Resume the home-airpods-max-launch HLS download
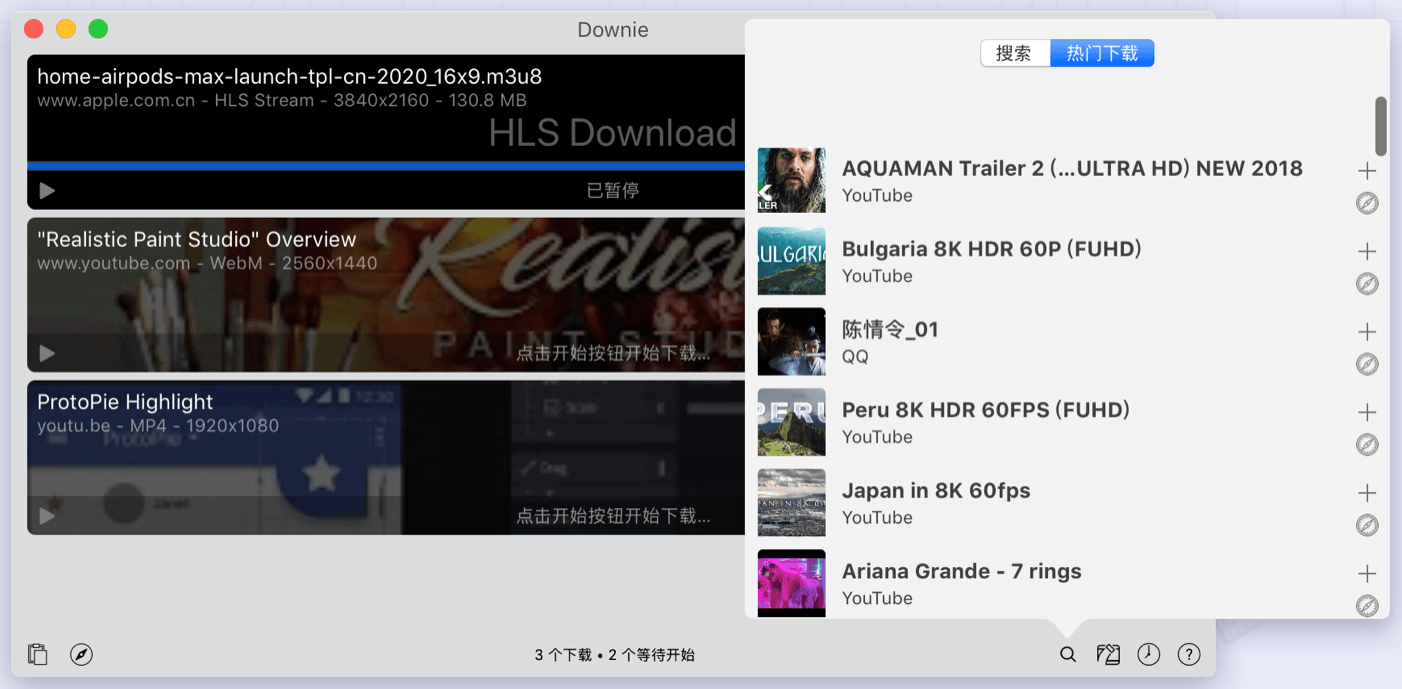Viewport: 1402px width, 689px height. tap(47, 190)
